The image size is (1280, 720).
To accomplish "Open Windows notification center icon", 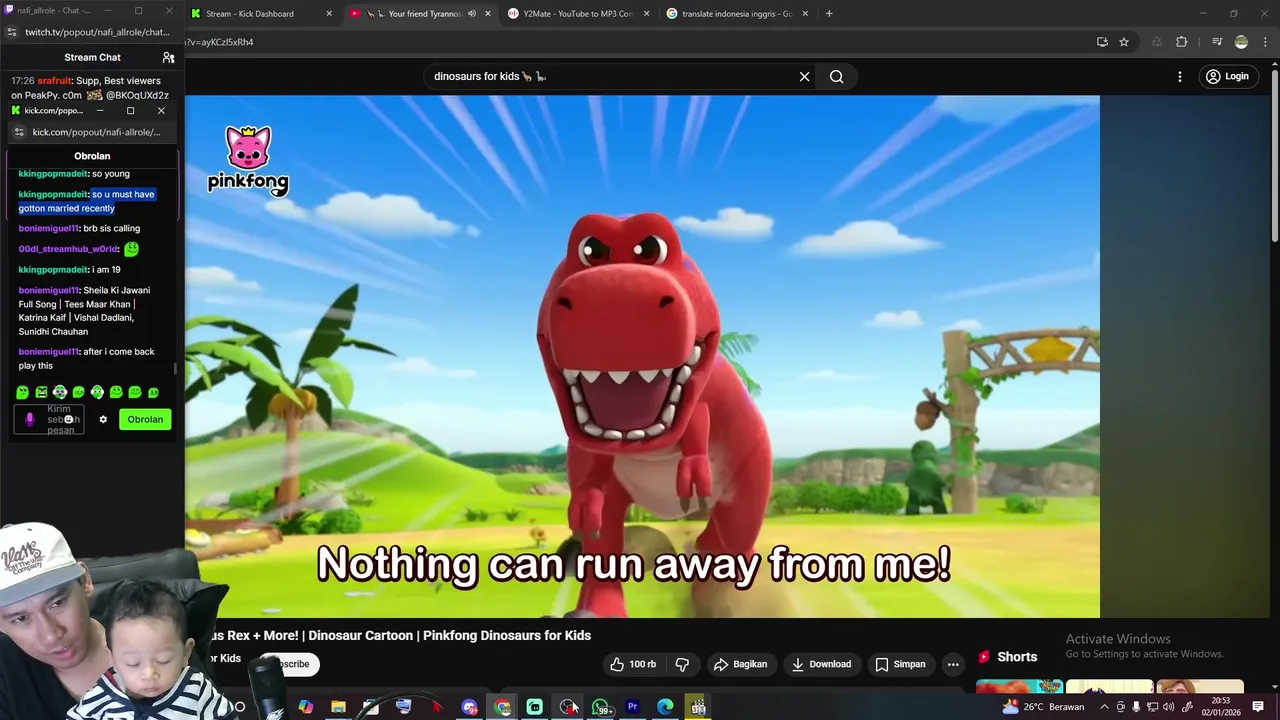I will pyautogui.click(x=1258, y=707).
